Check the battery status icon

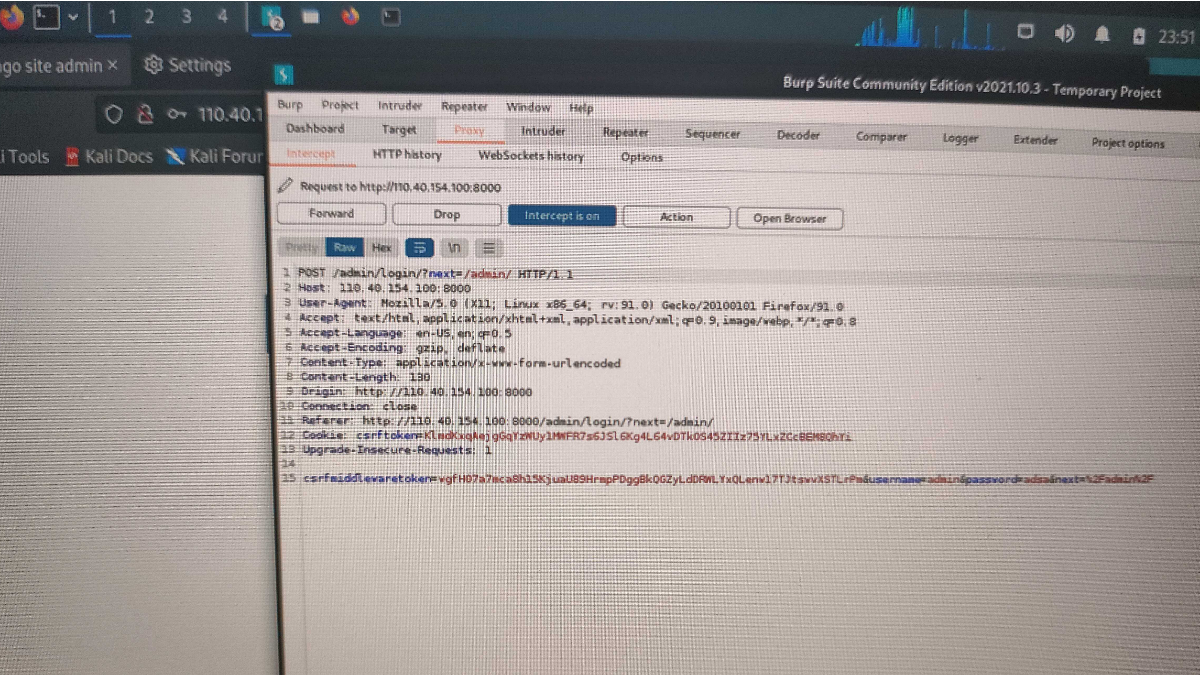pyautogui.click(x=1138, y=36)
